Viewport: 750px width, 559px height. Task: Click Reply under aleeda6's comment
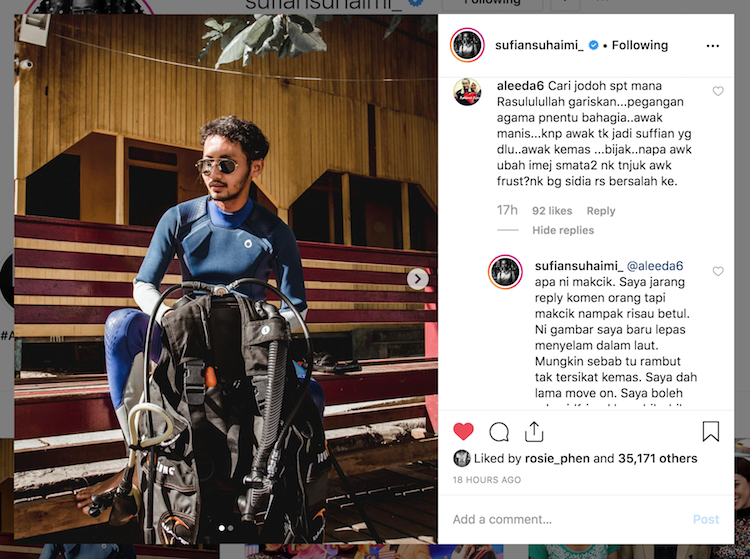pyautogui.click(x=601, y=211)
